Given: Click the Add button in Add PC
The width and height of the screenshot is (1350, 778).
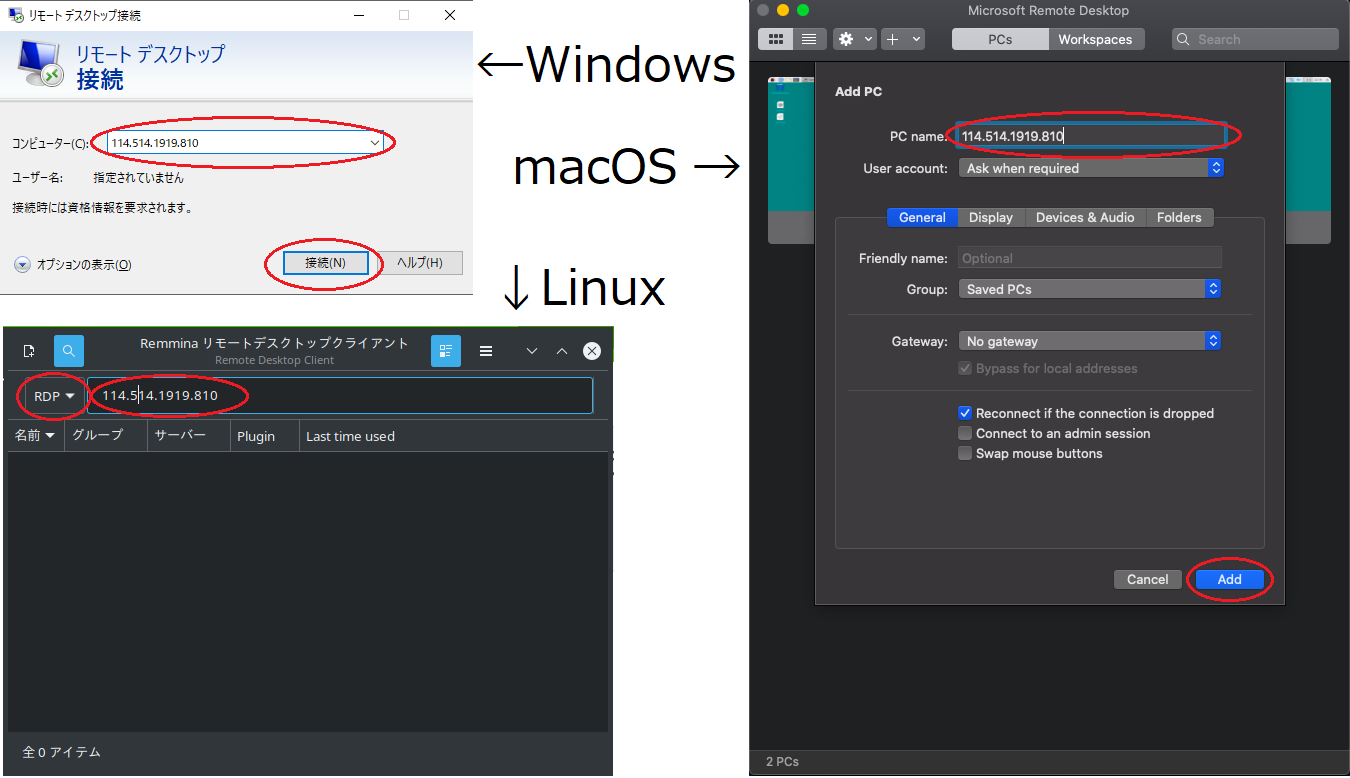Looking at the screenshot, I should [1229, 579].
